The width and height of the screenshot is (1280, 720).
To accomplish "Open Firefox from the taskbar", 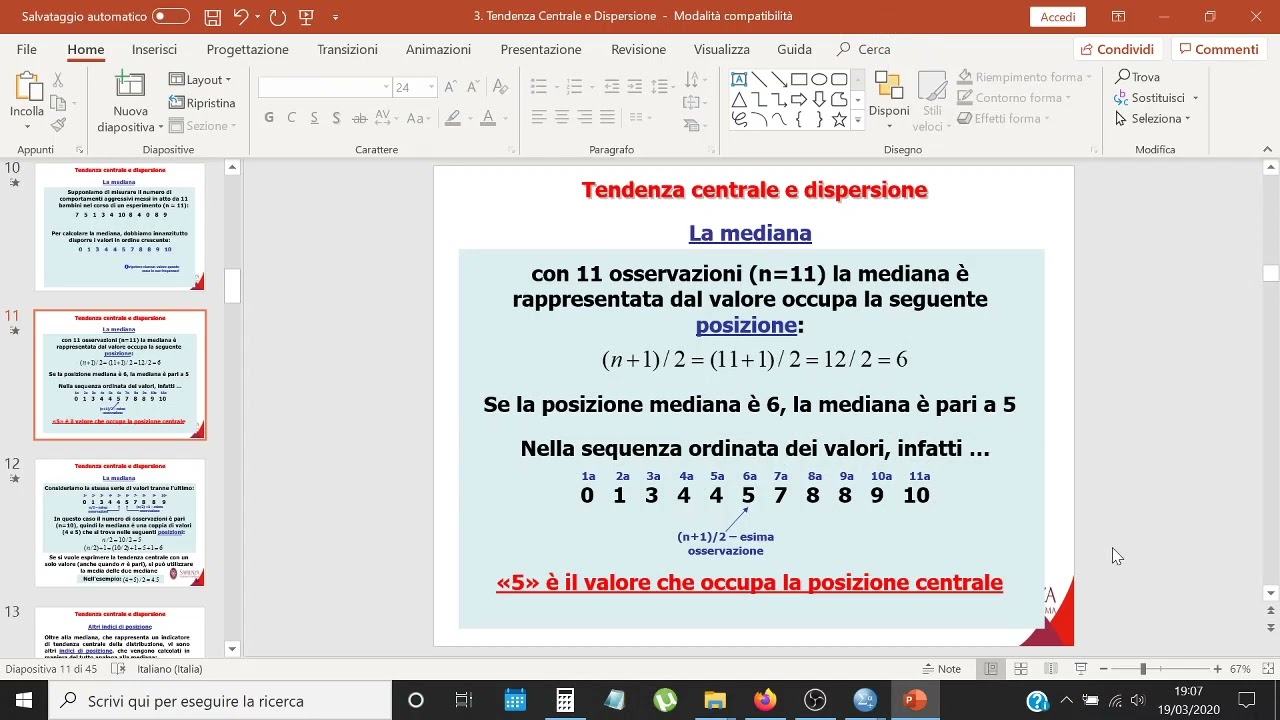I will (765, 701).
